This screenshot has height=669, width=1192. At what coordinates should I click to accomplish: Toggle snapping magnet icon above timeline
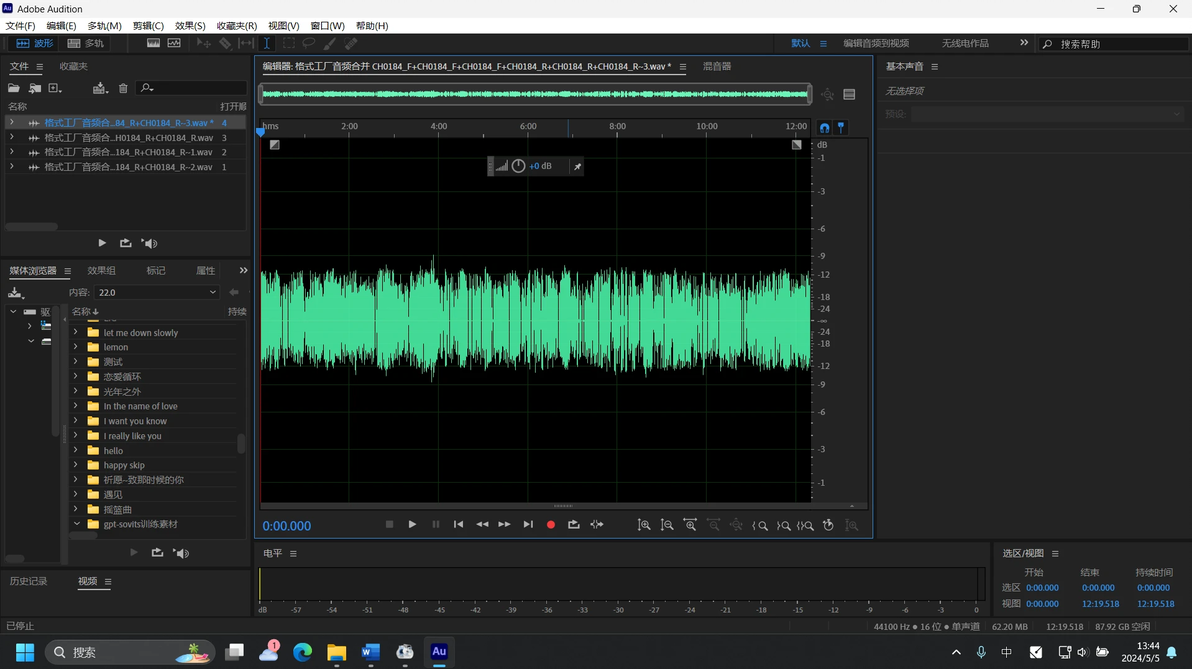click(x=824, y=128)
